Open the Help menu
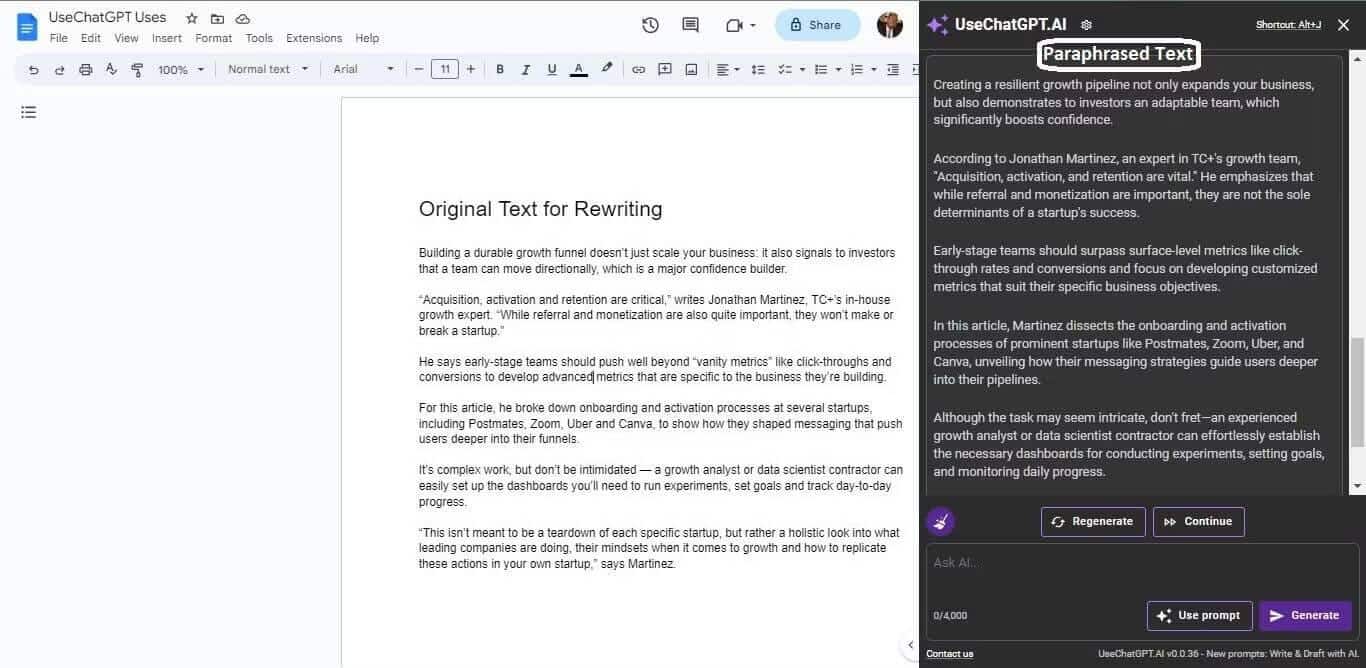The image size is (1366, 668). pyautogui.click(x=367, y=38)
